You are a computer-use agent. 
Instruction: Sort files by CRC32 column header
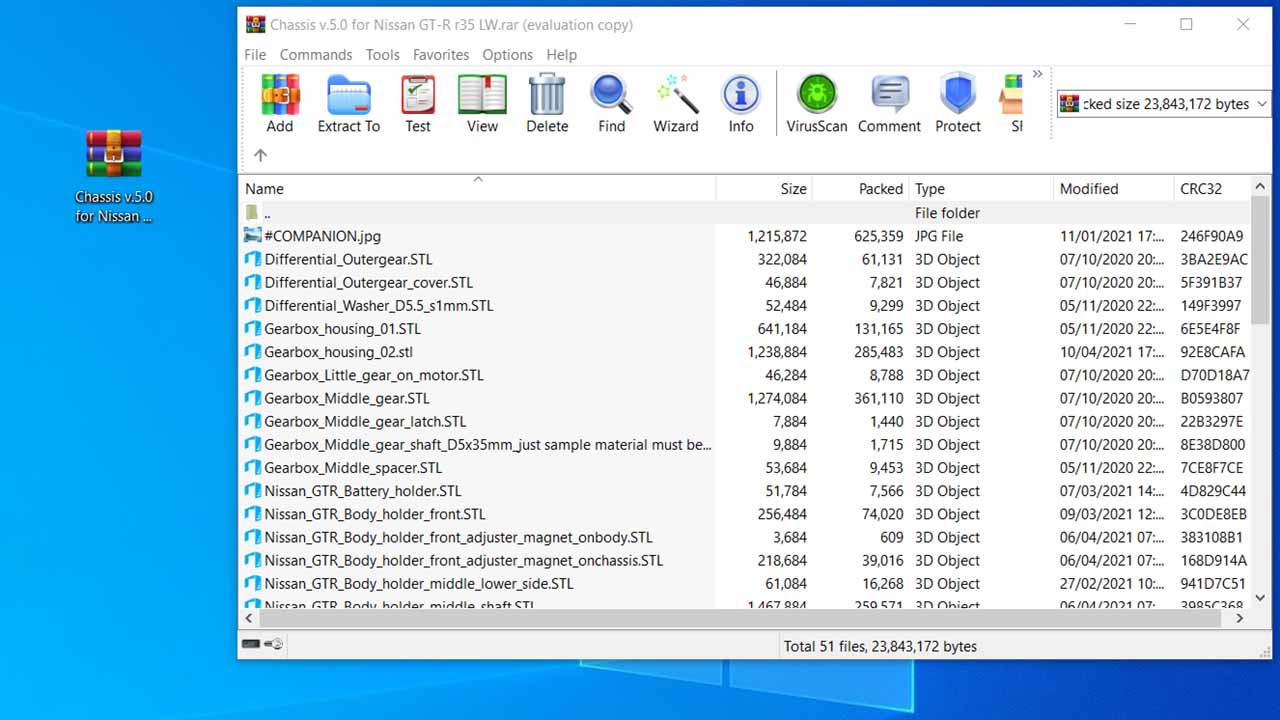(x=1212, y=188)
